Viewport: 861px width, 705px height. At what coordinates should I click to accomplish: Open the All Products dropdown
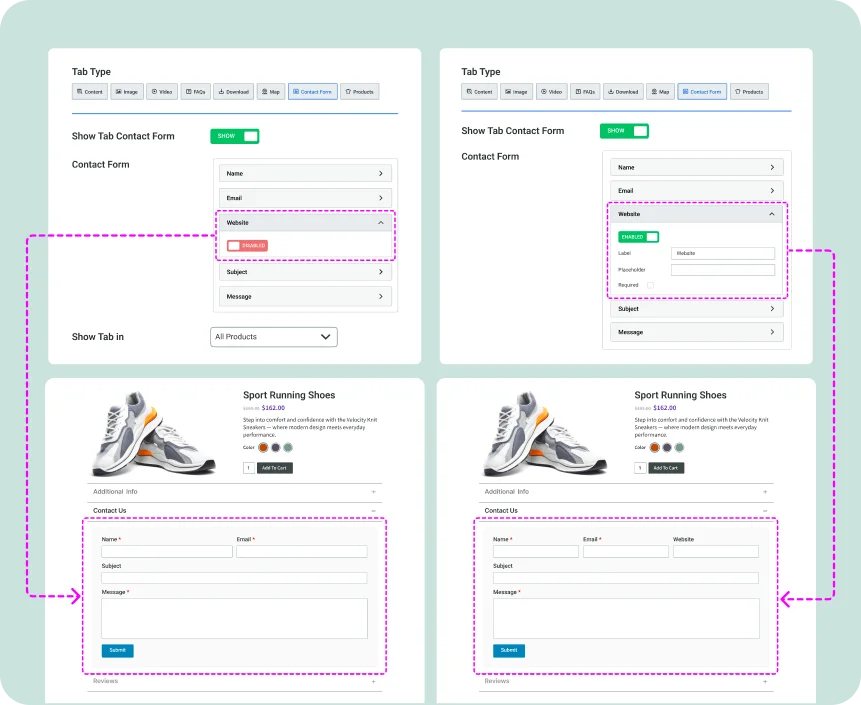pos(274,337)
